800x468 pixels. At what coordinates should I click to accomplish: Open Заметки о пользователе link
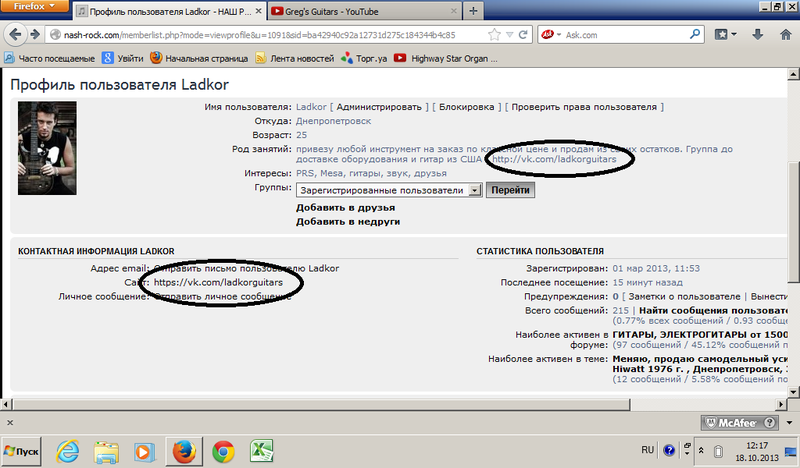[684, 297]
